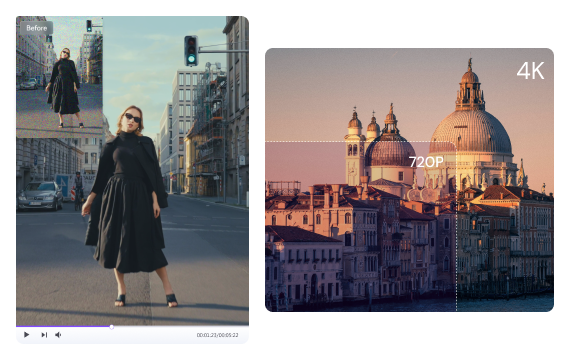
Task: Skip to next frame in the video player
Action: tap(44, 335)
